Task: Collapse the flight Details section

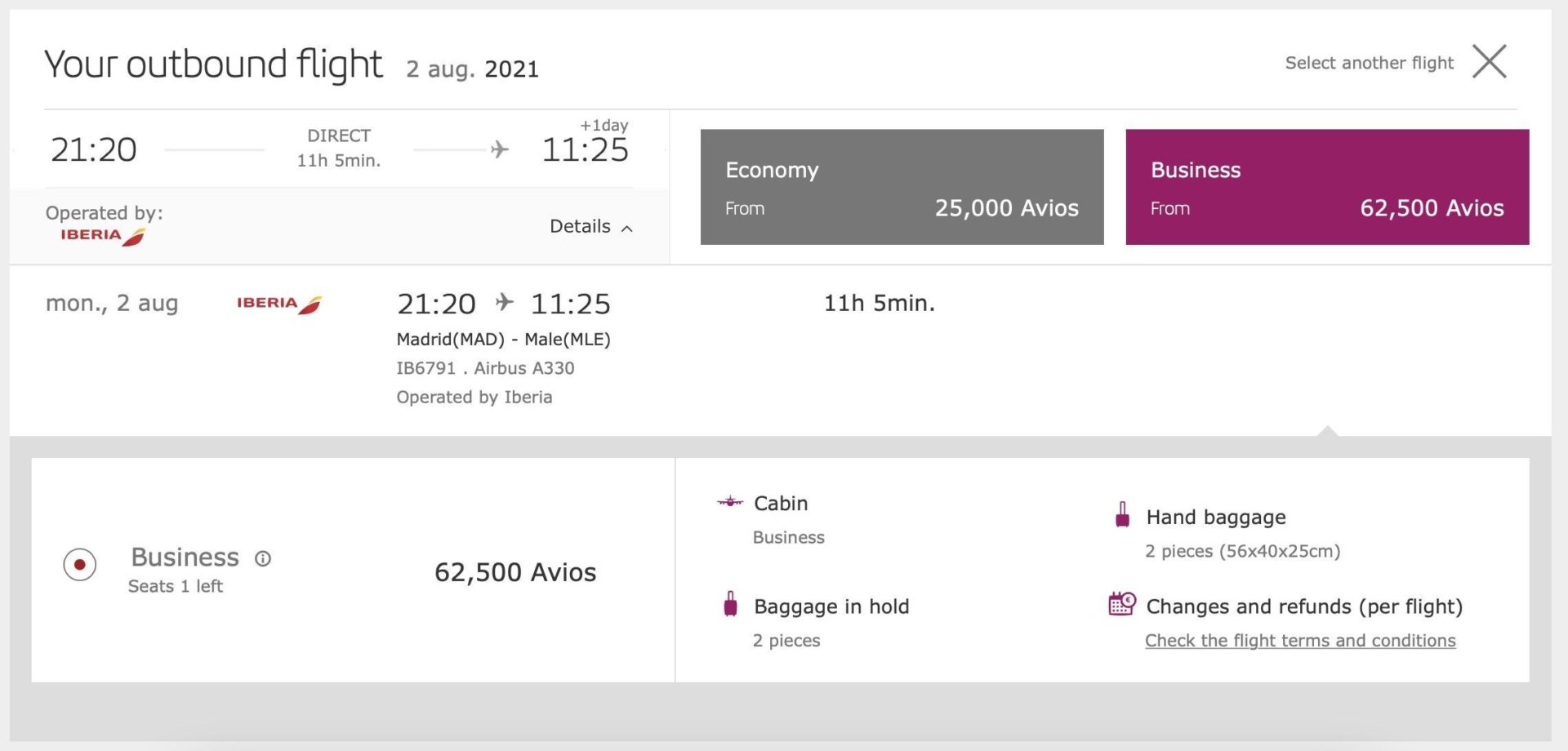Action: [x=590, y=227]
